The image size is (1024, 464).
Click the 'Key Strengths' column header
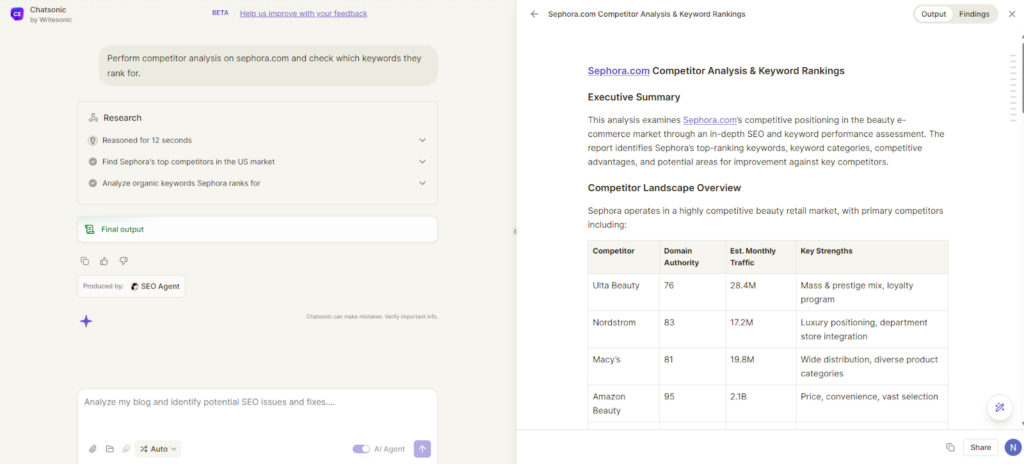872,257
